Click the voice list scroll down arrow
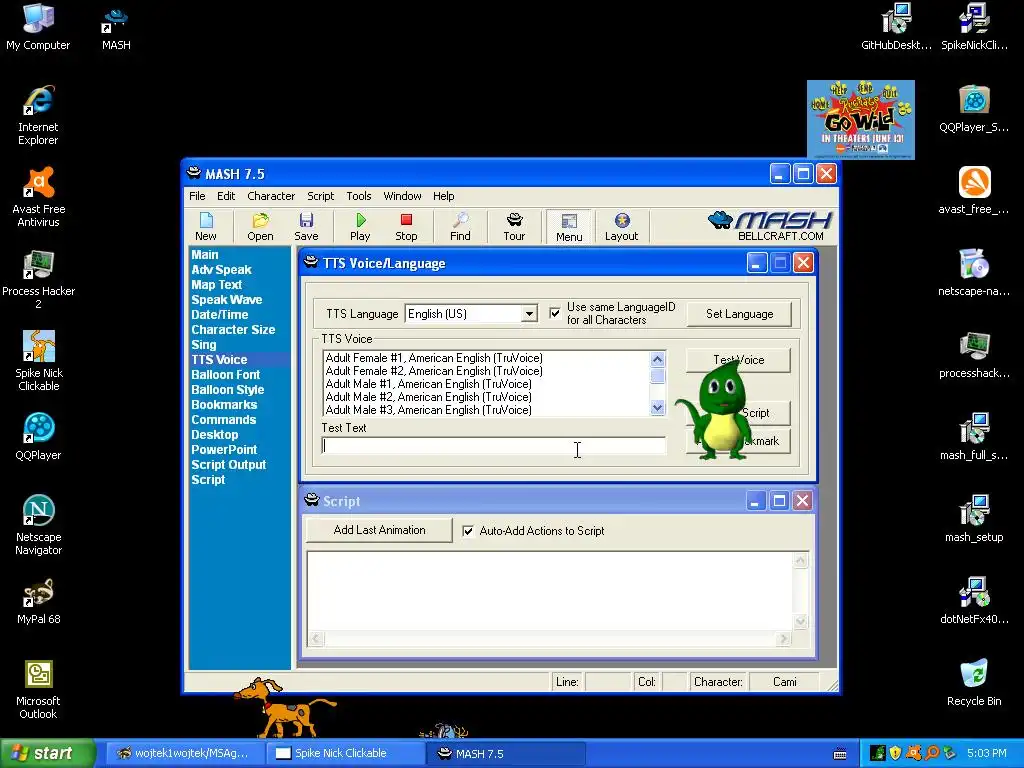Image resolution: width=1024 pixels, height=768 pixels. [x=658, y=408]
